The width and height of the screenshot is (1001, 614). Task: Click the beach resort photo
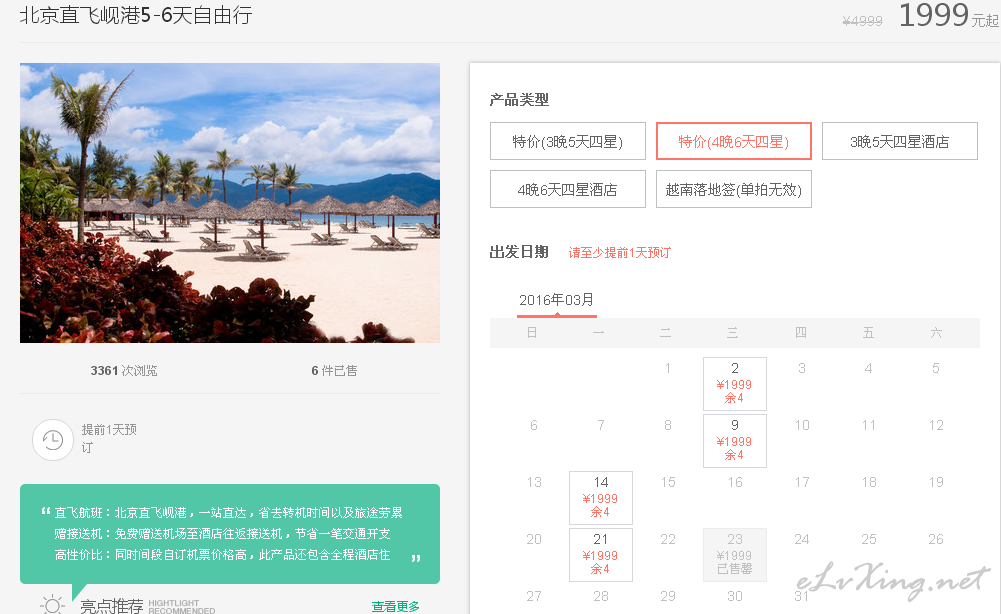pos(230,203)
